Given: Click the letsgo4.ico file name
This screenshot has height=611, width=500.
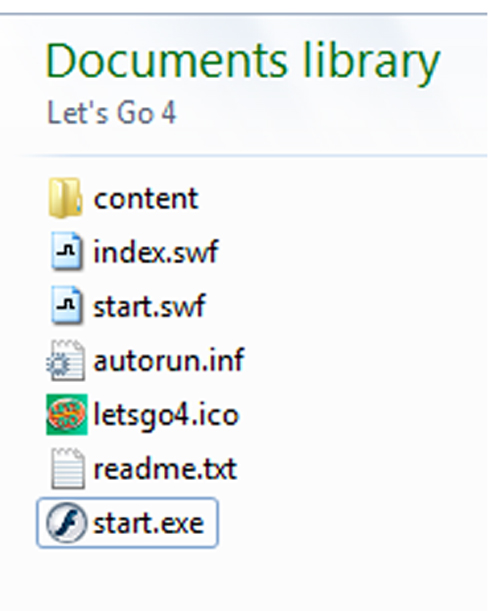Looking at the screenshot, I should pyautogui.click(x=166, y=415).
